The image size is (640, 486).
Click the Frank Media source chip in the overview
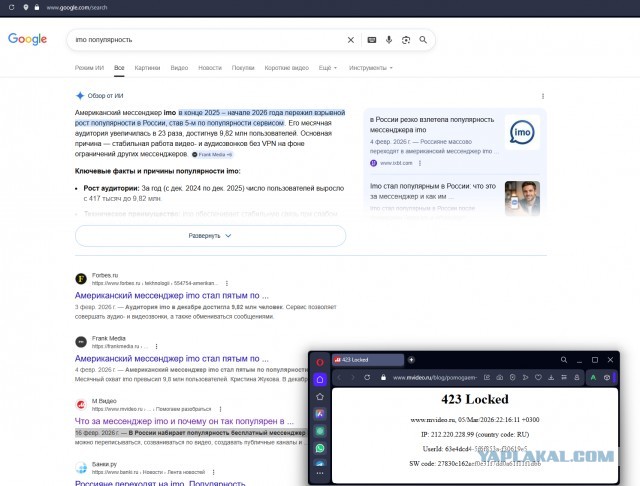coord(212,155)
